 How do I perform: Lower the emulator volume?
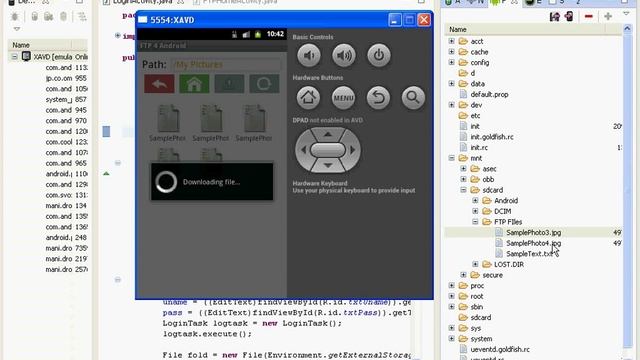pyautogui.click(x=309, y=55)
